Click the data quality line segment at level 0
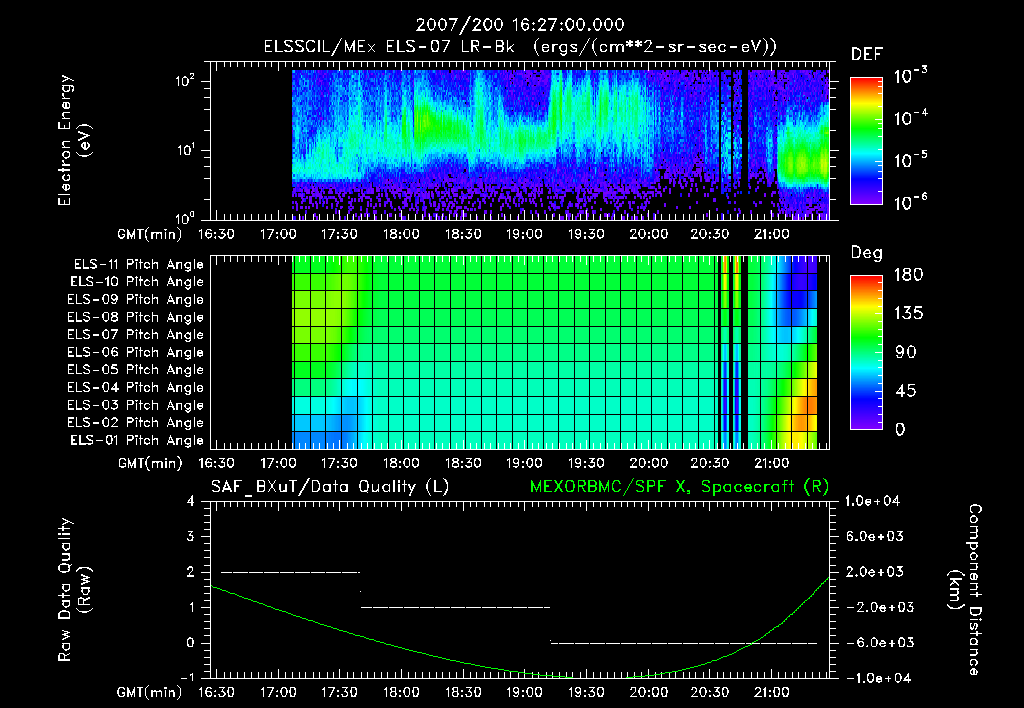 click(x=684, y=643)
